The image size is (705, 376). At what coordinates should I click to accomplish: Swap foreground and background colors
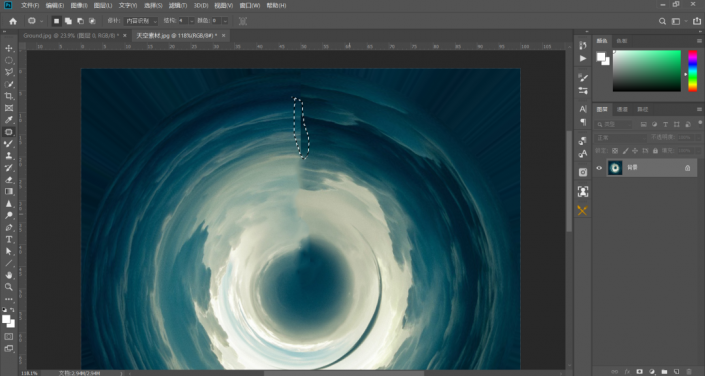tap(13, 309)
